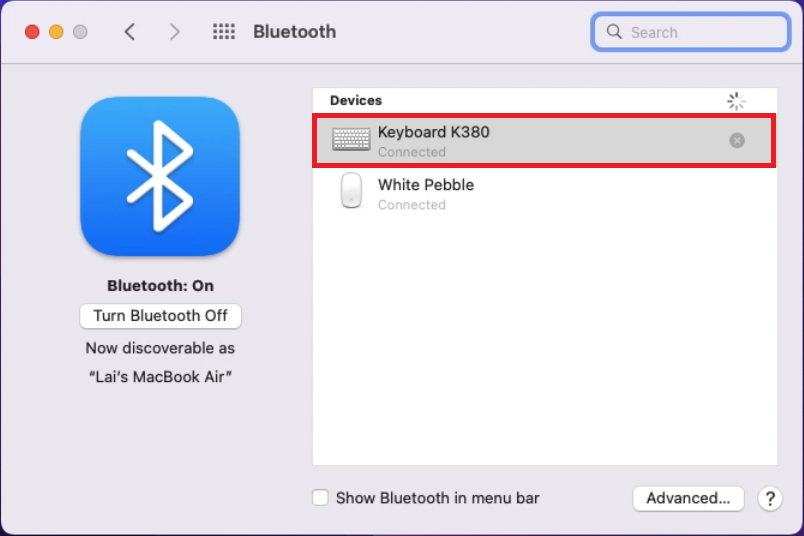The width and height of the screenshot is (804, 536).
Task: Show all preferences grid icon
Action: coord(224,32)
